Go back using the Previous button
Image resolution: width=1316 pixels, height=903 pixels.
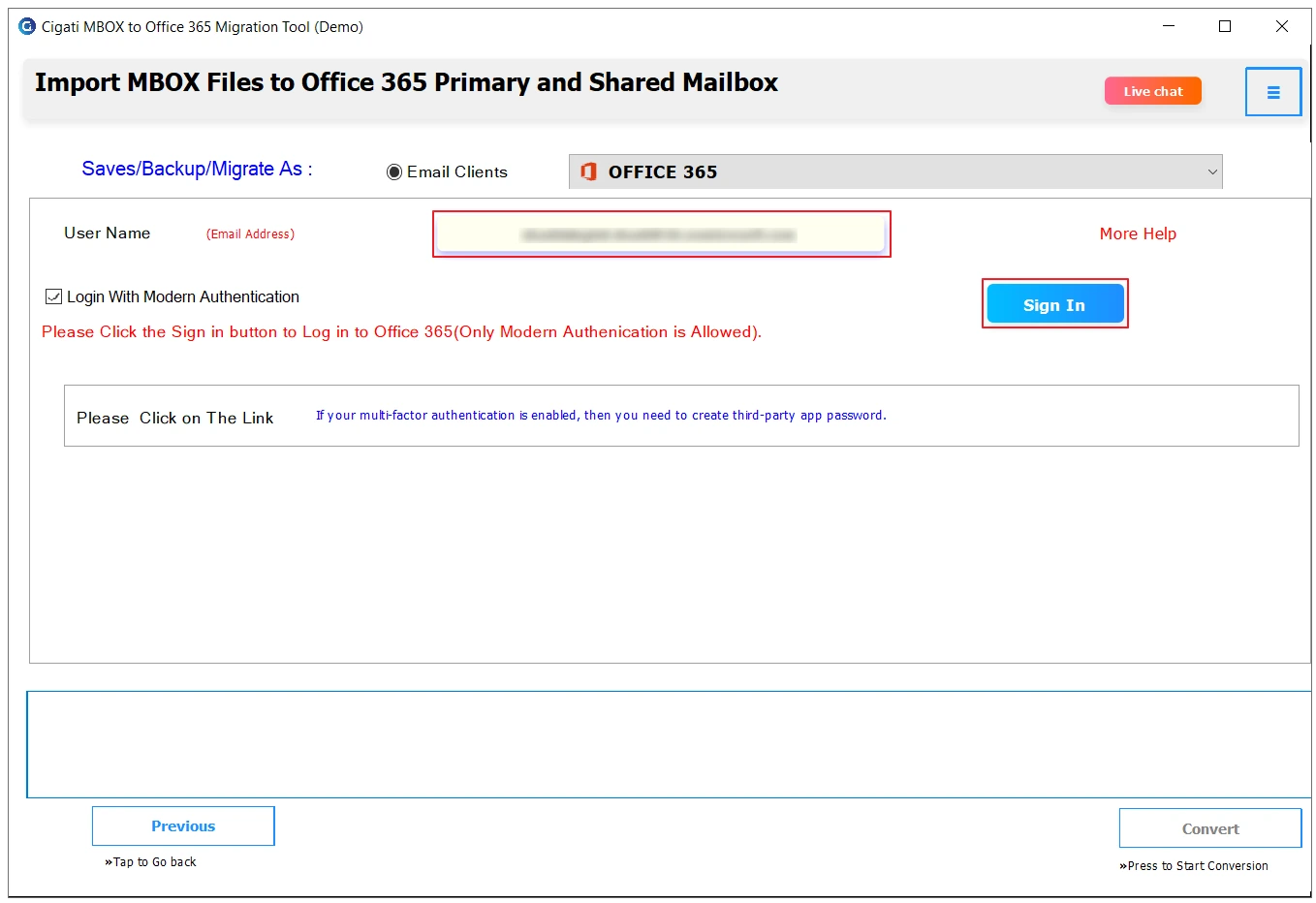pos(183,825)
